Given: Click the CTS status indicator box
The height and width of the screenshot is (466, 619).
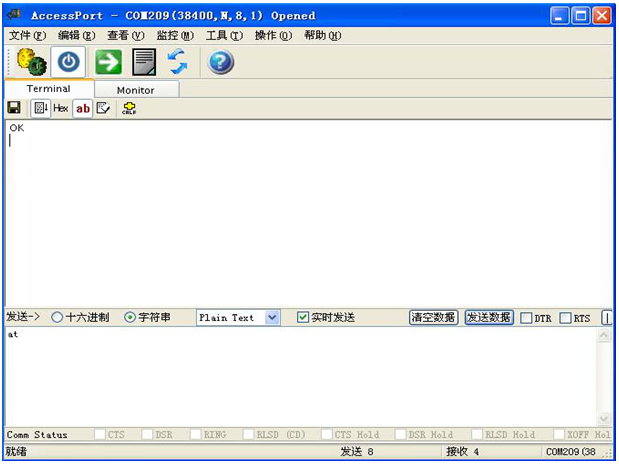Looking at the screenshot, I should (100, 434).
